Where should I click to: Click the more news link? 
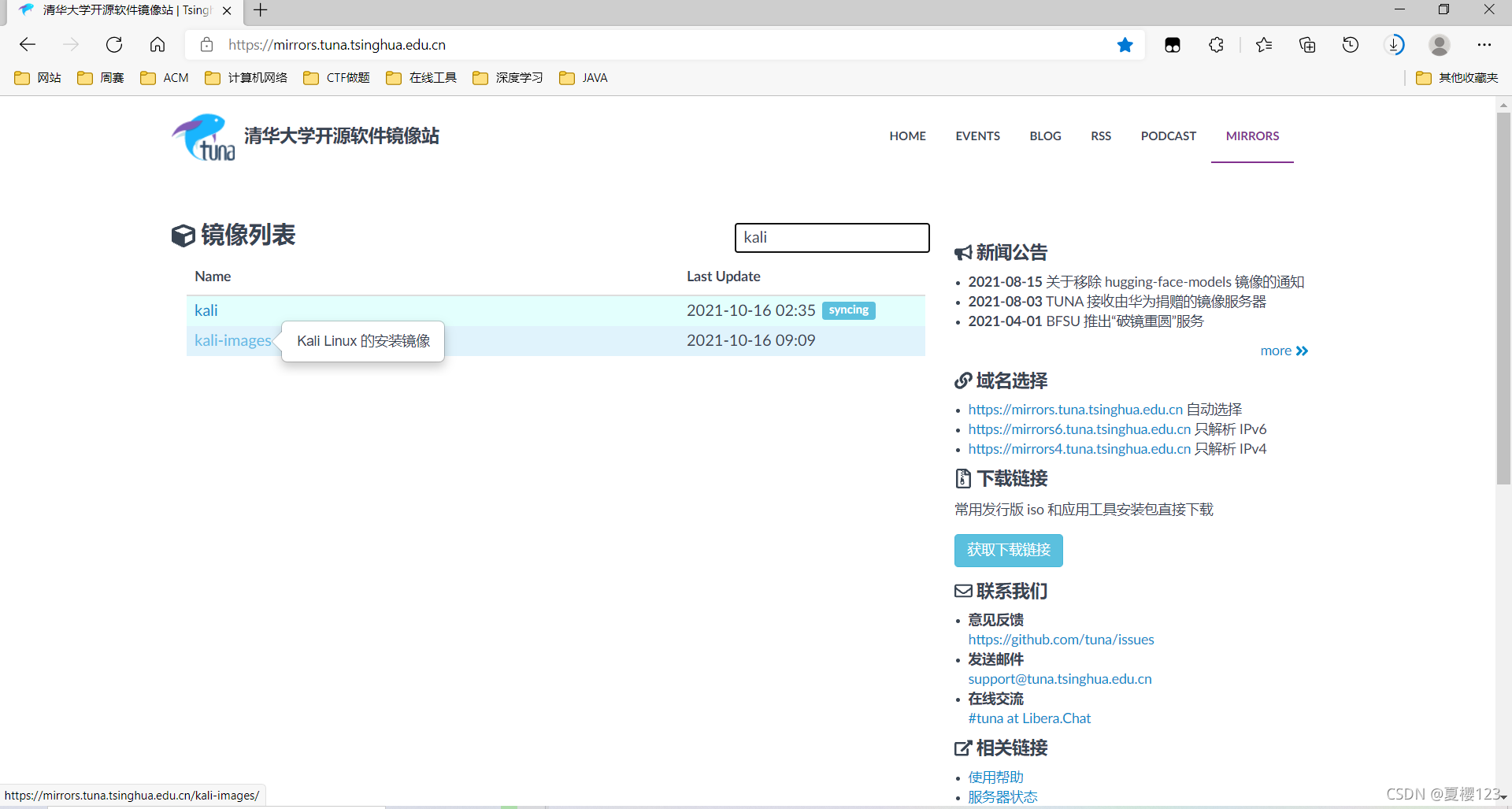tap(1284, 351)
